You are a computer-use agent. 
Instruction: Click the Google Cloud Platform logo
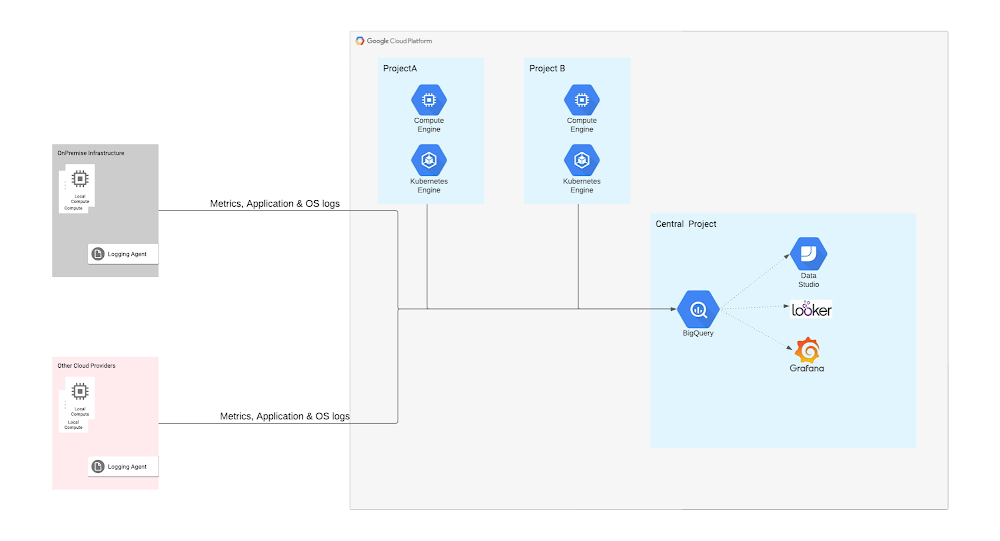pyautogui.click(x=394, y=41)
